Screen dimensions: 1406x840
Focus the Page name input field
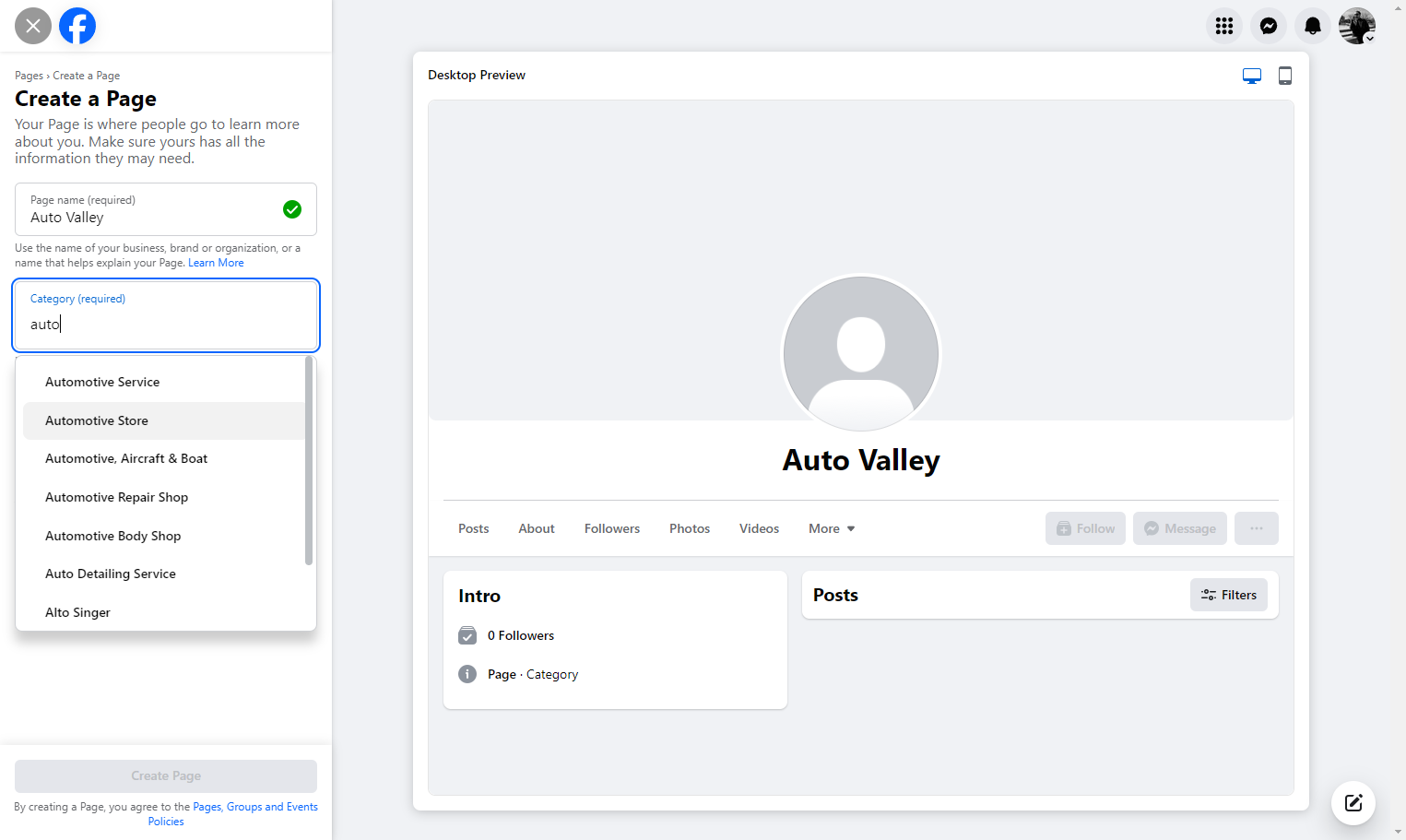pos(166,209)
